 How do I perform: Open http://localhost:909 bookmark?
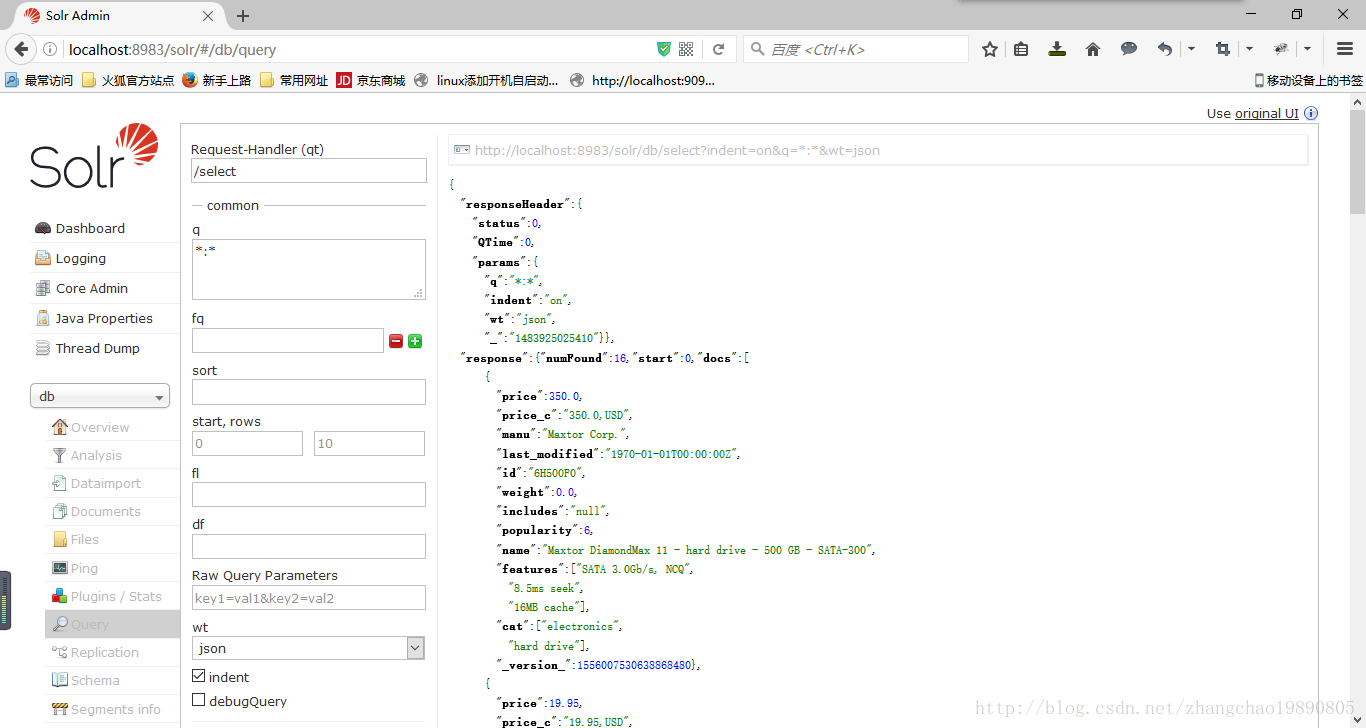pos(643,80)
